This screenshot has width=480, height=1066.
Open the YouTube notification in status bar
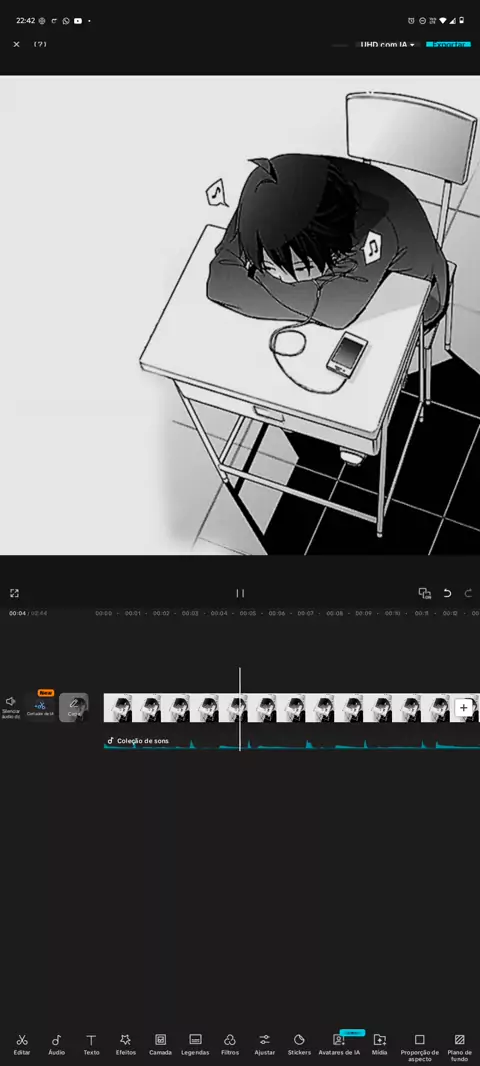pos(78,21)
